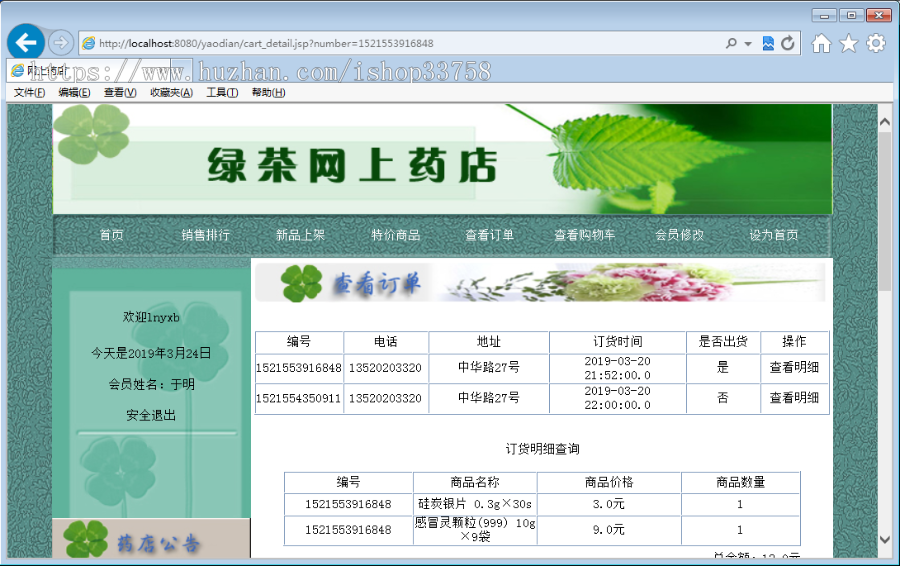
Task: Go back using the browser back arrow
Action: (x=26, y=42)
